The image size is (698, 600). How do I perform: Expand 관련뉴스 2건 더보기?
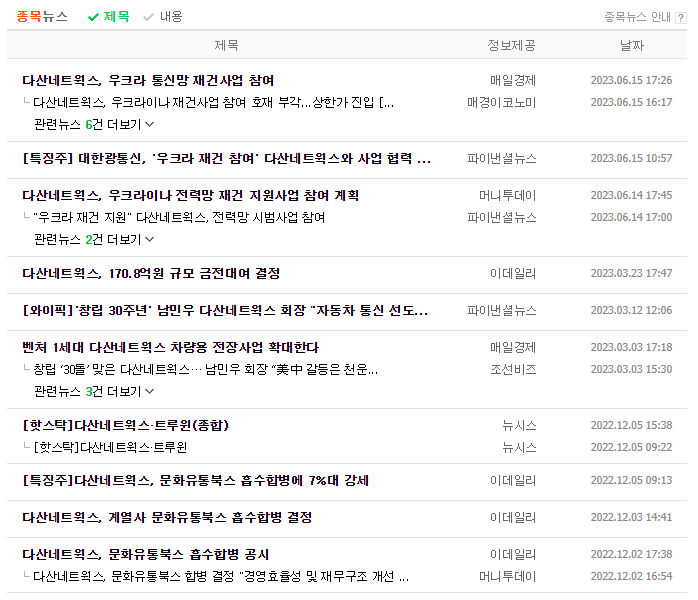point(94,239)
